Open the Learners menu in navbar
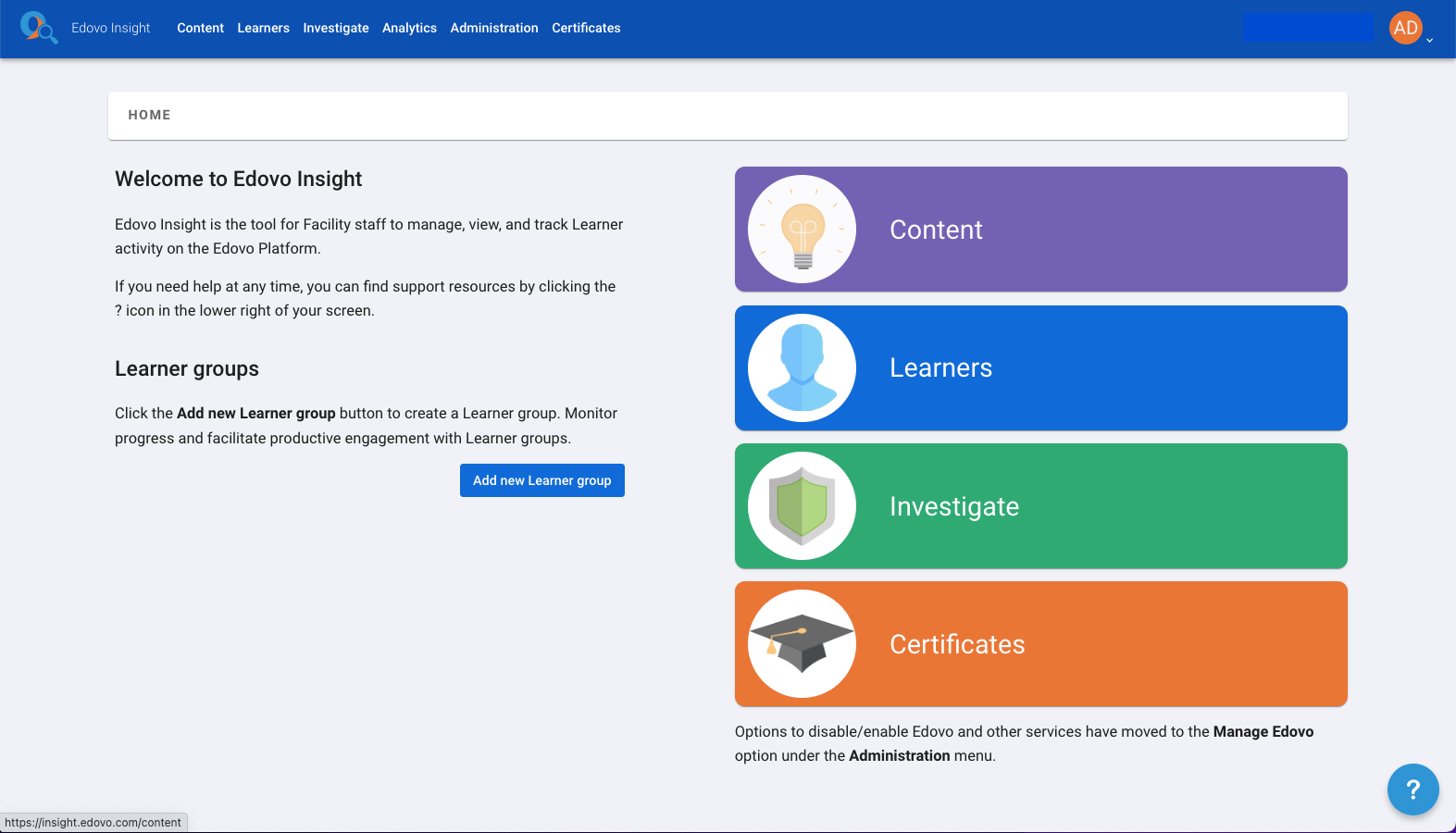Viewport: 1456px width, 833px height. coord(263,28)
